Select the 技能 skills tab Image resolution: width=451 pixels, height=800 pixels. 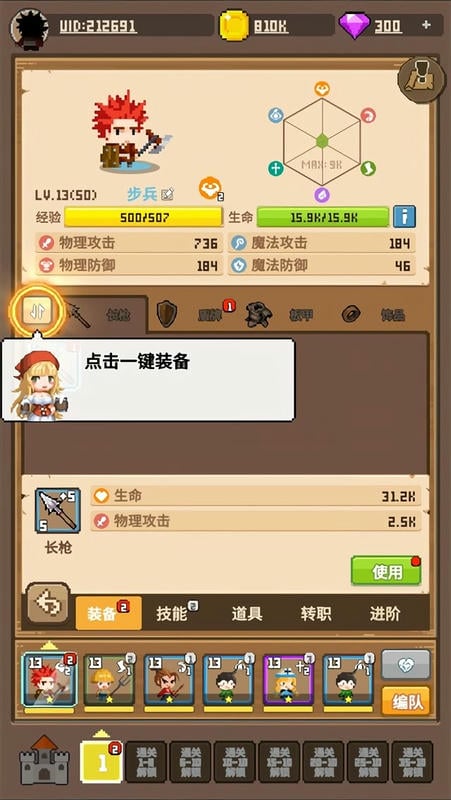click(172, 614)
